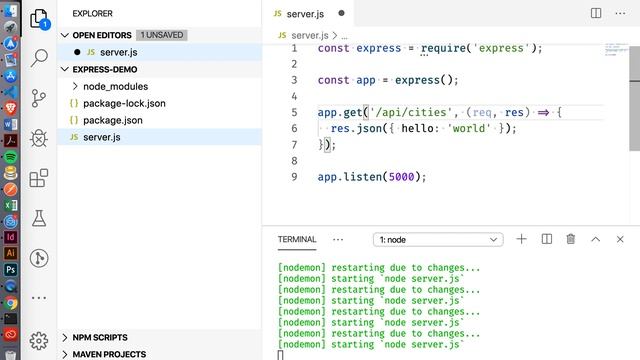The image size is (640, 360).
Task: Open the Source Control view
Action: coord(39,98)
